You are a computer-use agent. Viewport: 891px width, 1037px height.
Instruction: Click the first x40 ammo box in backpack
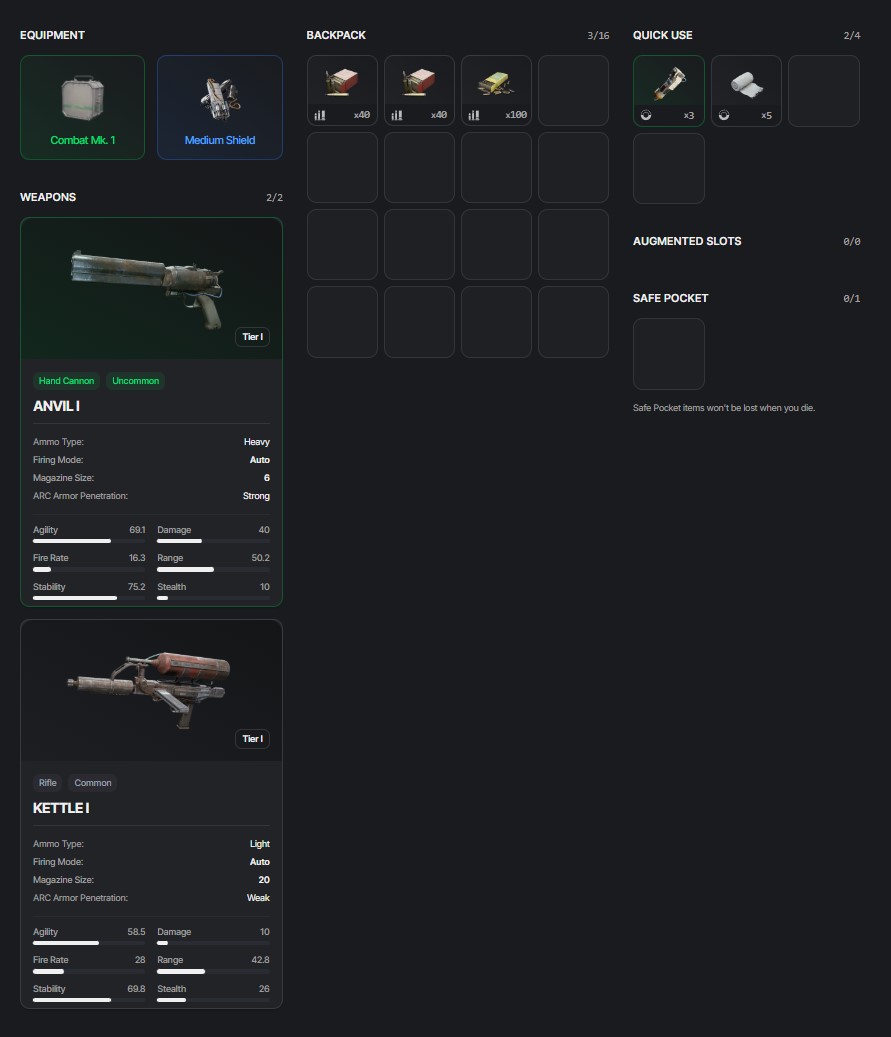(x=342, y=91)
